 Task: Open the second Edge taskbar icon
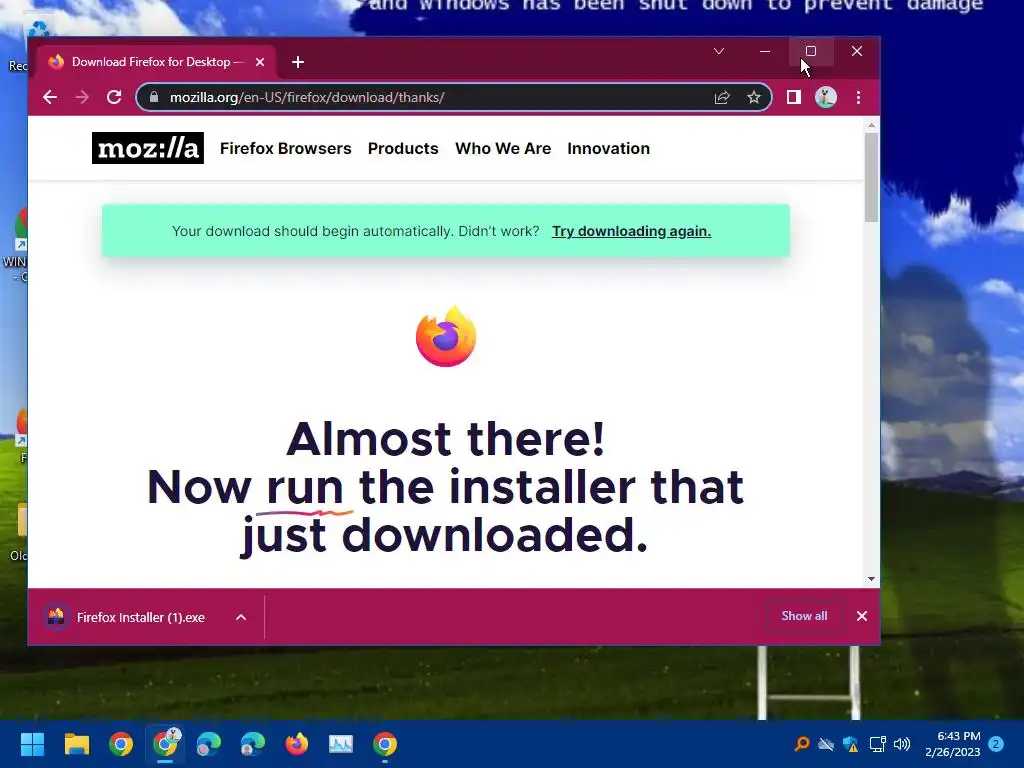click(x=253, y=744)
